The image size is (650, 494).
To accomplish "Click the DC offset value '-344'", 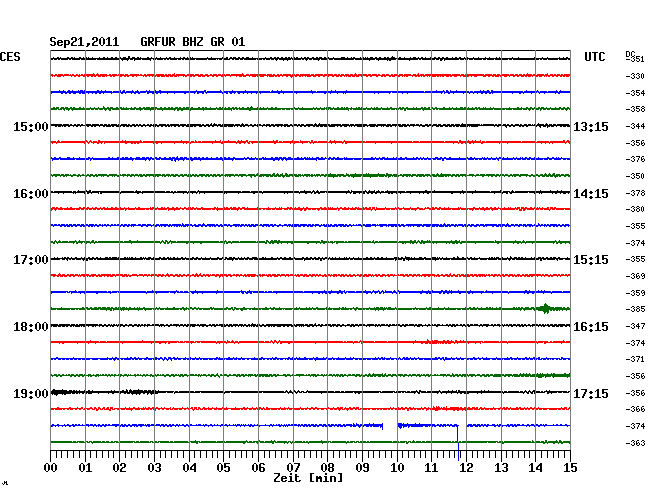I will (635, 126).
